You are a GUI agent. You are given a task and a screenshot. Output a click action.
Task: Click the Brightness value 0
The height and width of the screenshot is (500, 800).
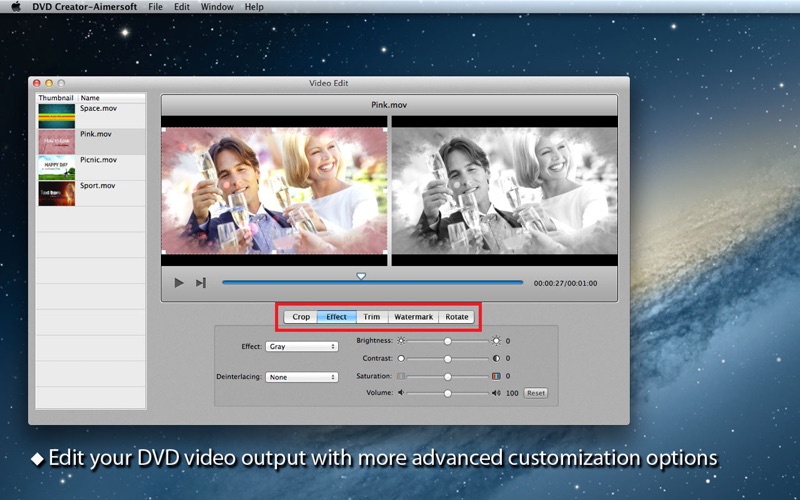tap(508, 341)
